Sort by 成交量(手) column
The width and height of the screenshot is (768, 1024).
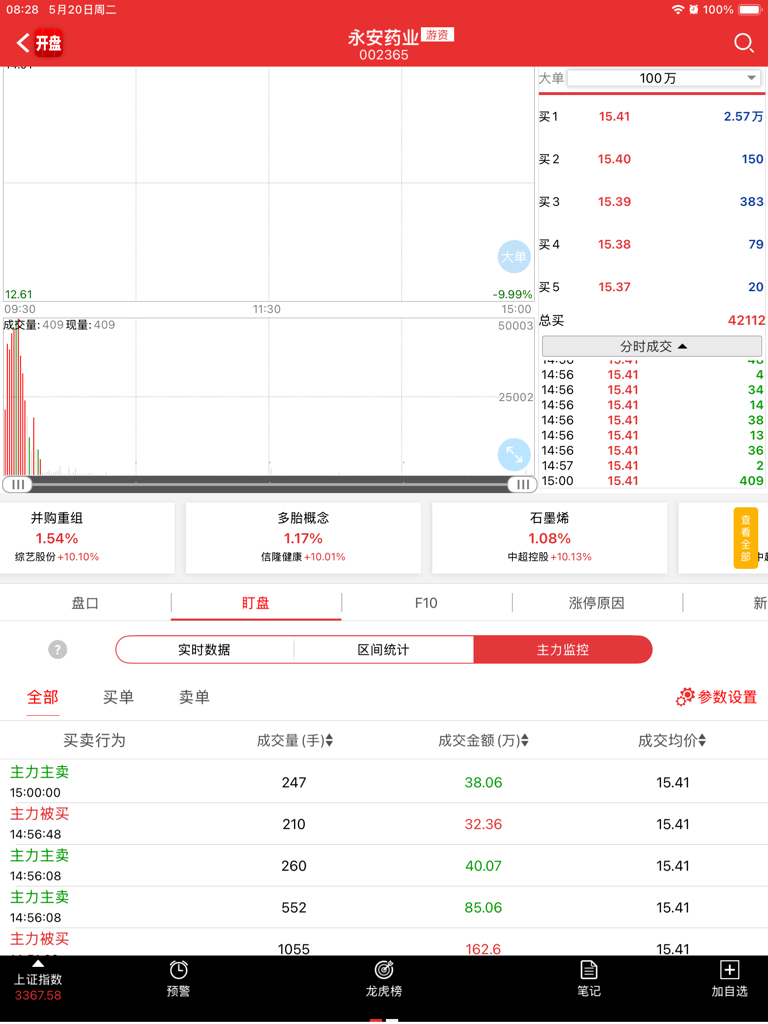(x=295, y=740)
